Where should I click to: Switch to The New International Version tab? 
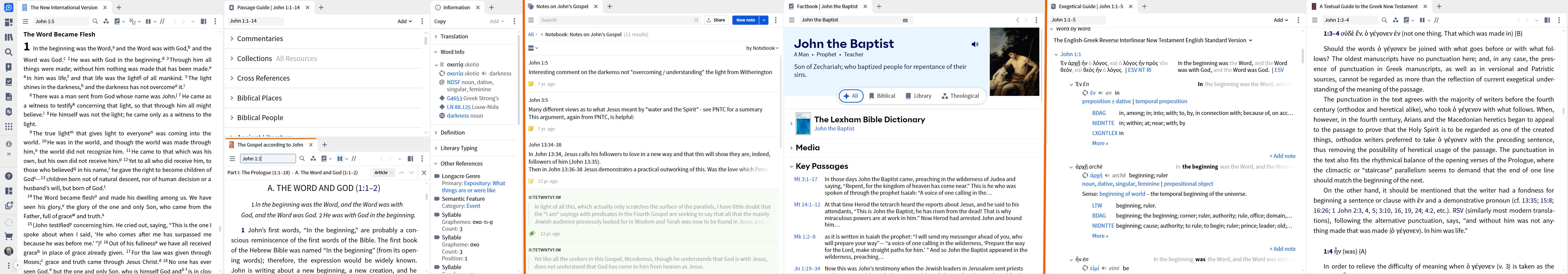point(65,8)
